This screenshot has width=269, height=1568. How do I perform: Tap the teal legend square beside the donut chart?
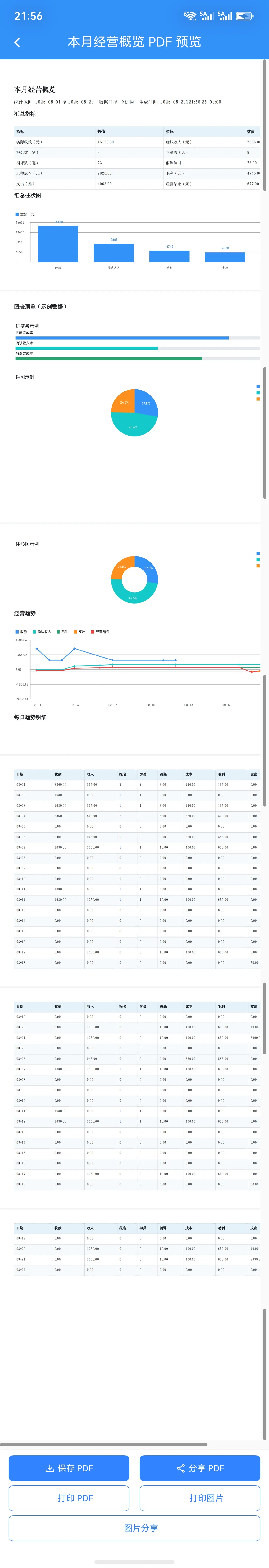[258, 559]
